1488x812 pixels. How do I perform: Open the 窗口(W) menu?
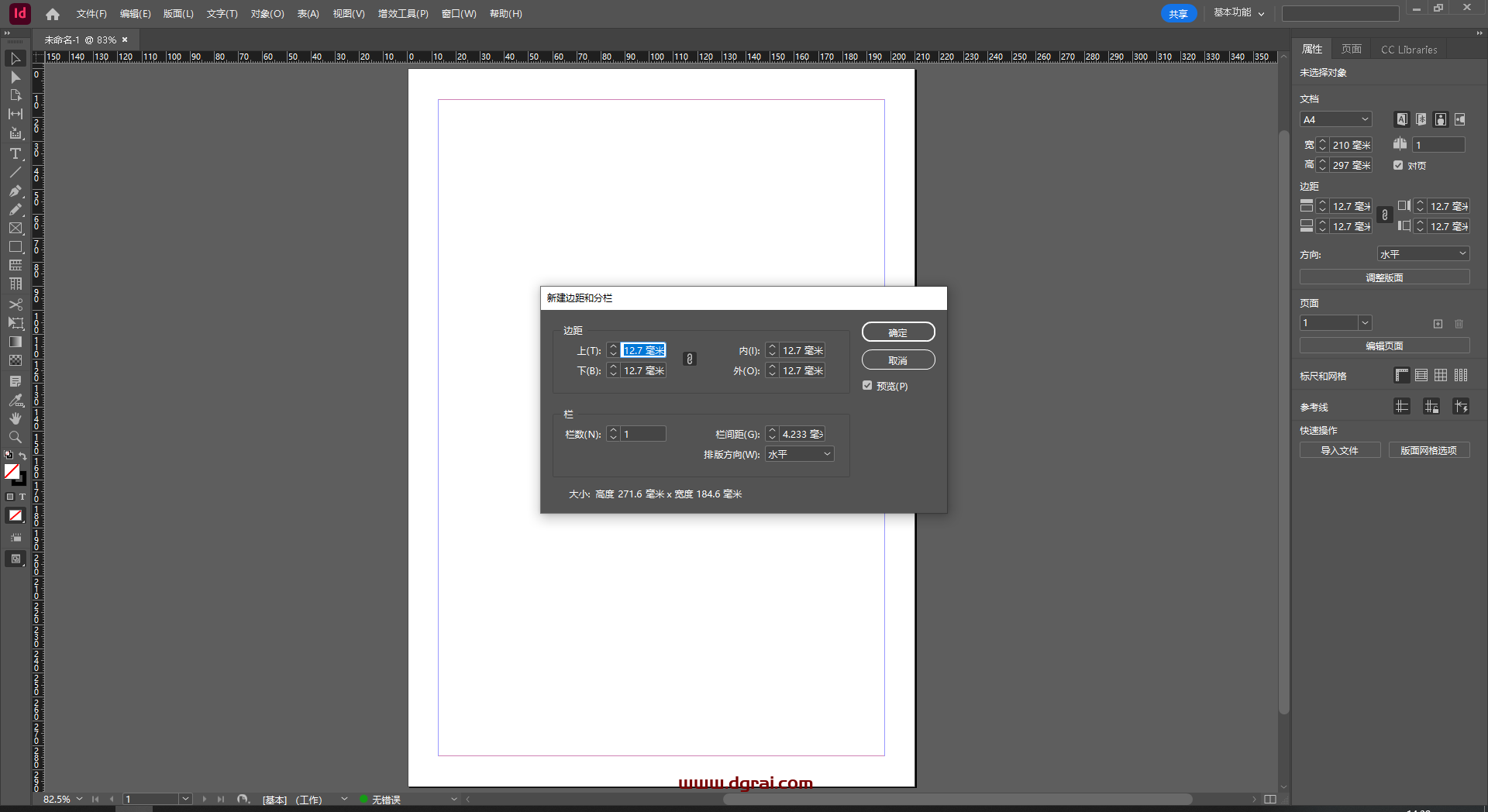point(459,14)
